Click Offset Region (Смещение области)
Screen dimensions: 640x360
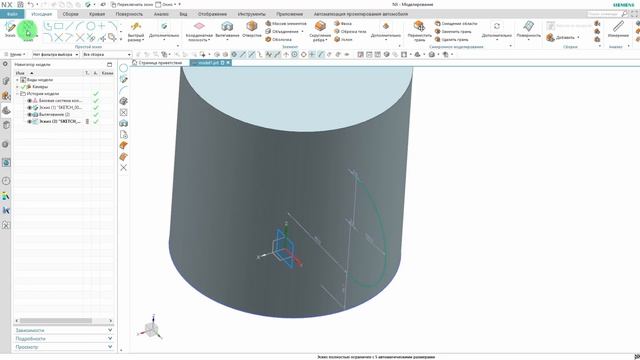coord(456,23)
